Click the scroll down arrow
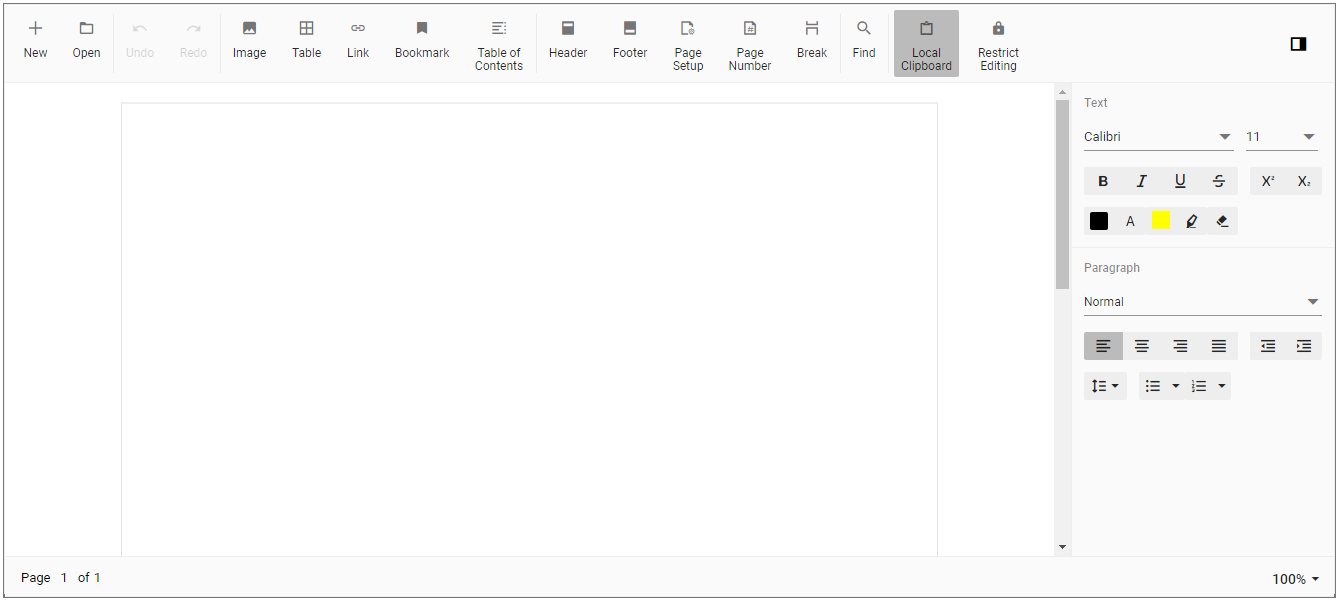This screenshot has width=1338, height=602. pyautogui.click(x=1062, y=547)
